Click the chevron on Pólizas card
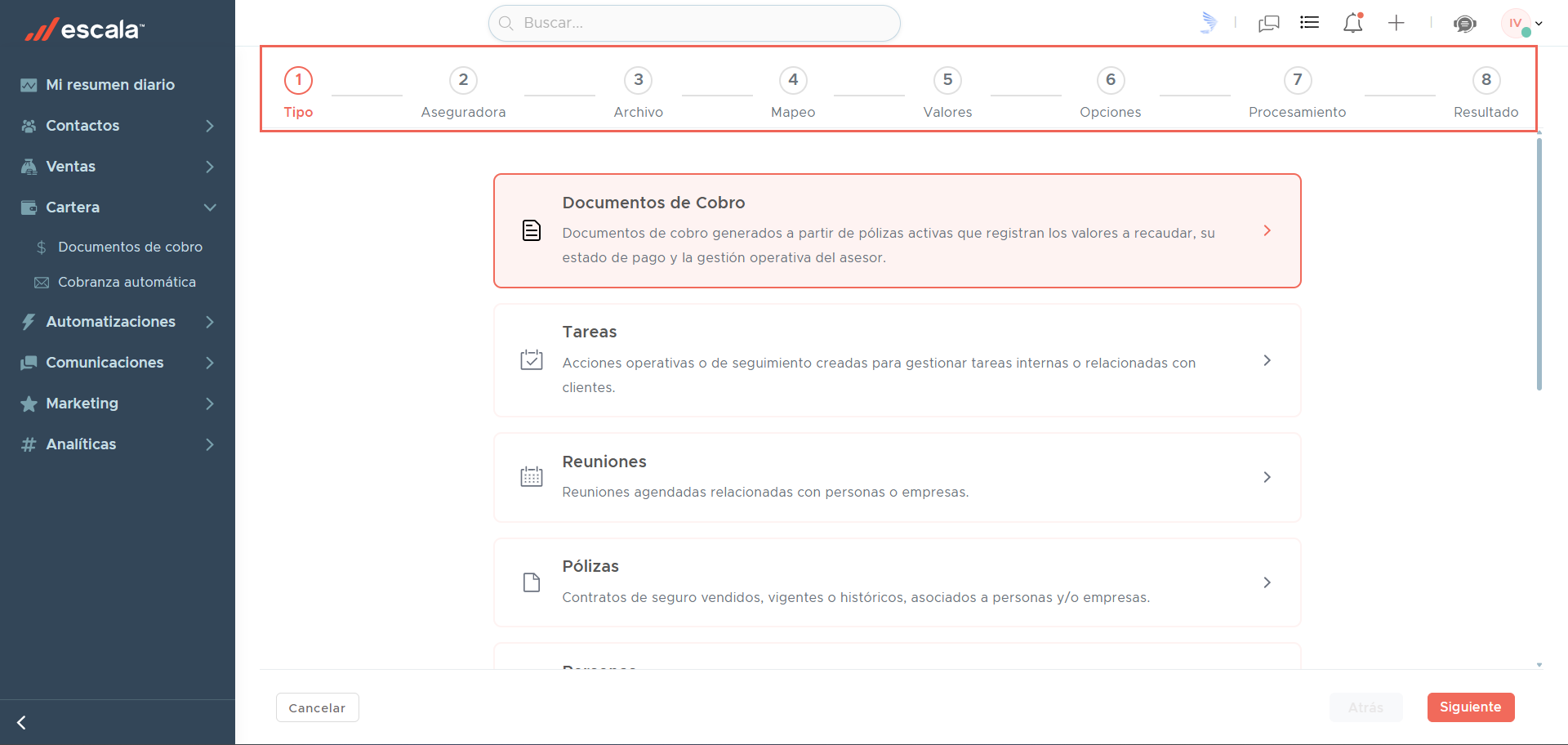 1267,582
